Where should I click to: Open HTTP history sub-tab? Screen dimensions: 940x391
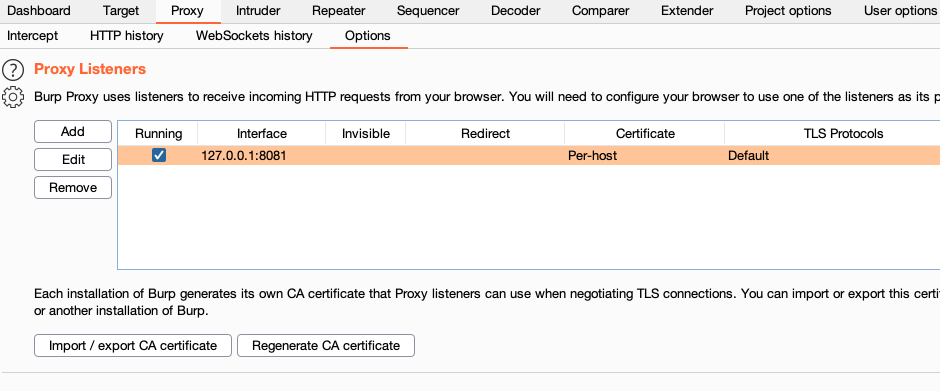pos(126,36)
